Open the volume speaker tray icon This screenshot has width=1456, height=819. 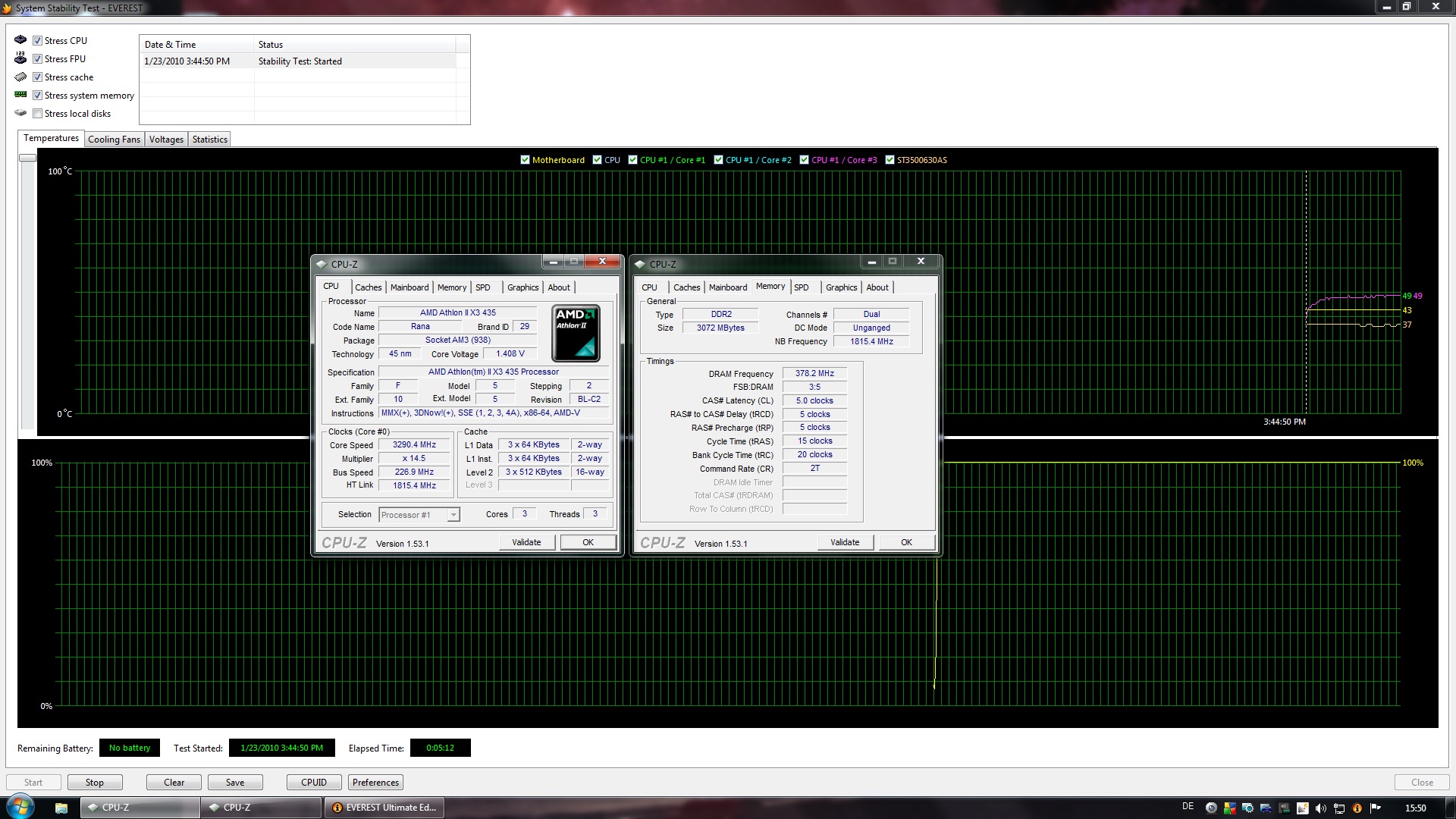pyautogui.click(x=1320, y=808)
